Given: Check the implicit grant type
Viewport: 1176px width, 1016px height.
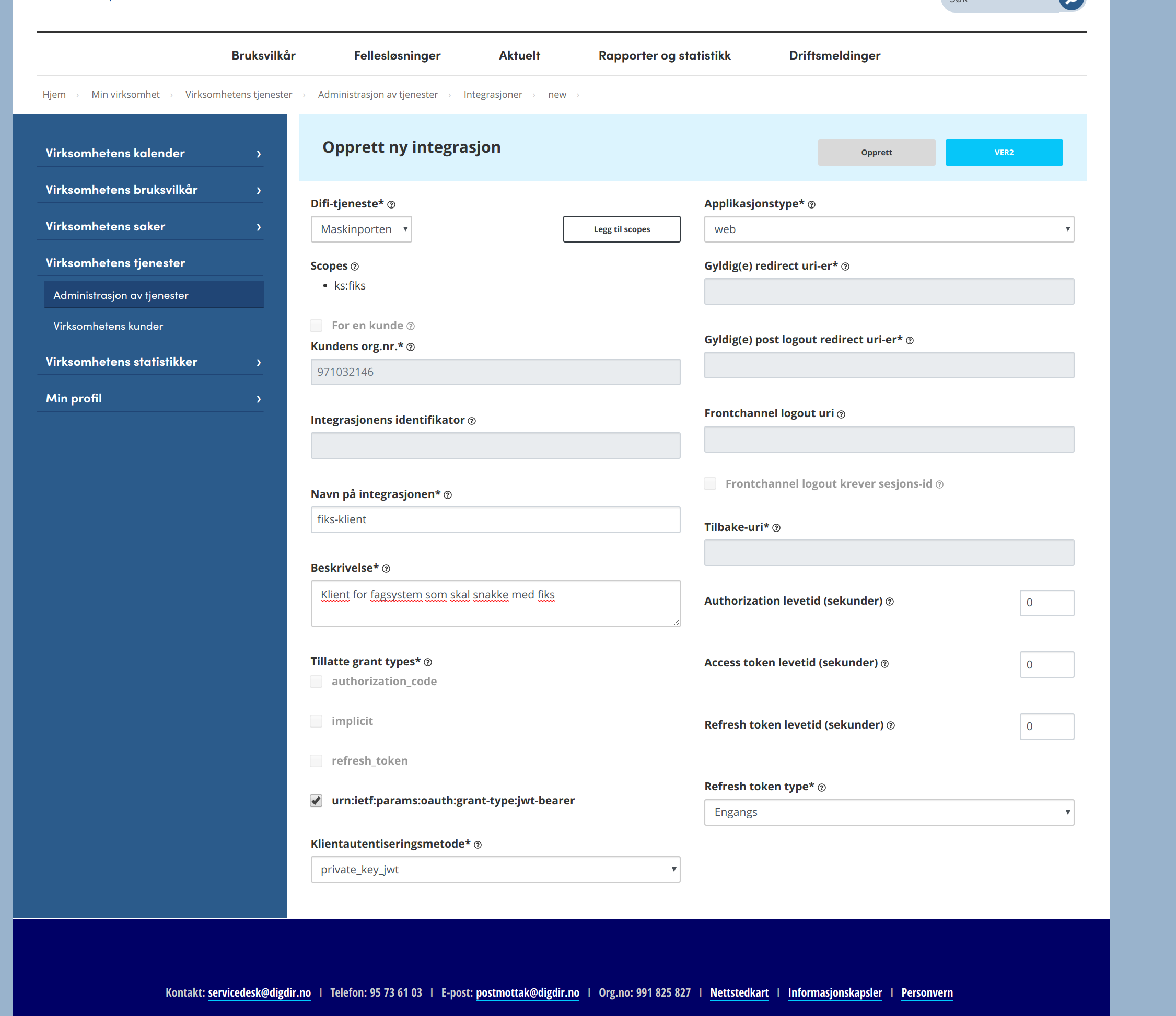Looking at the screenshot, I should [316, 721].
